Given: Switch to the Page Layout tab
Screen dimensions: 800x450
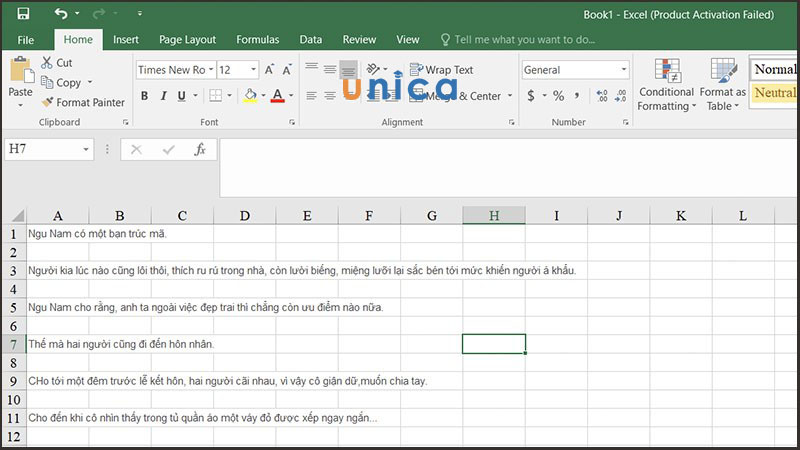Looking at the screenshot, I should pos(187,40).
